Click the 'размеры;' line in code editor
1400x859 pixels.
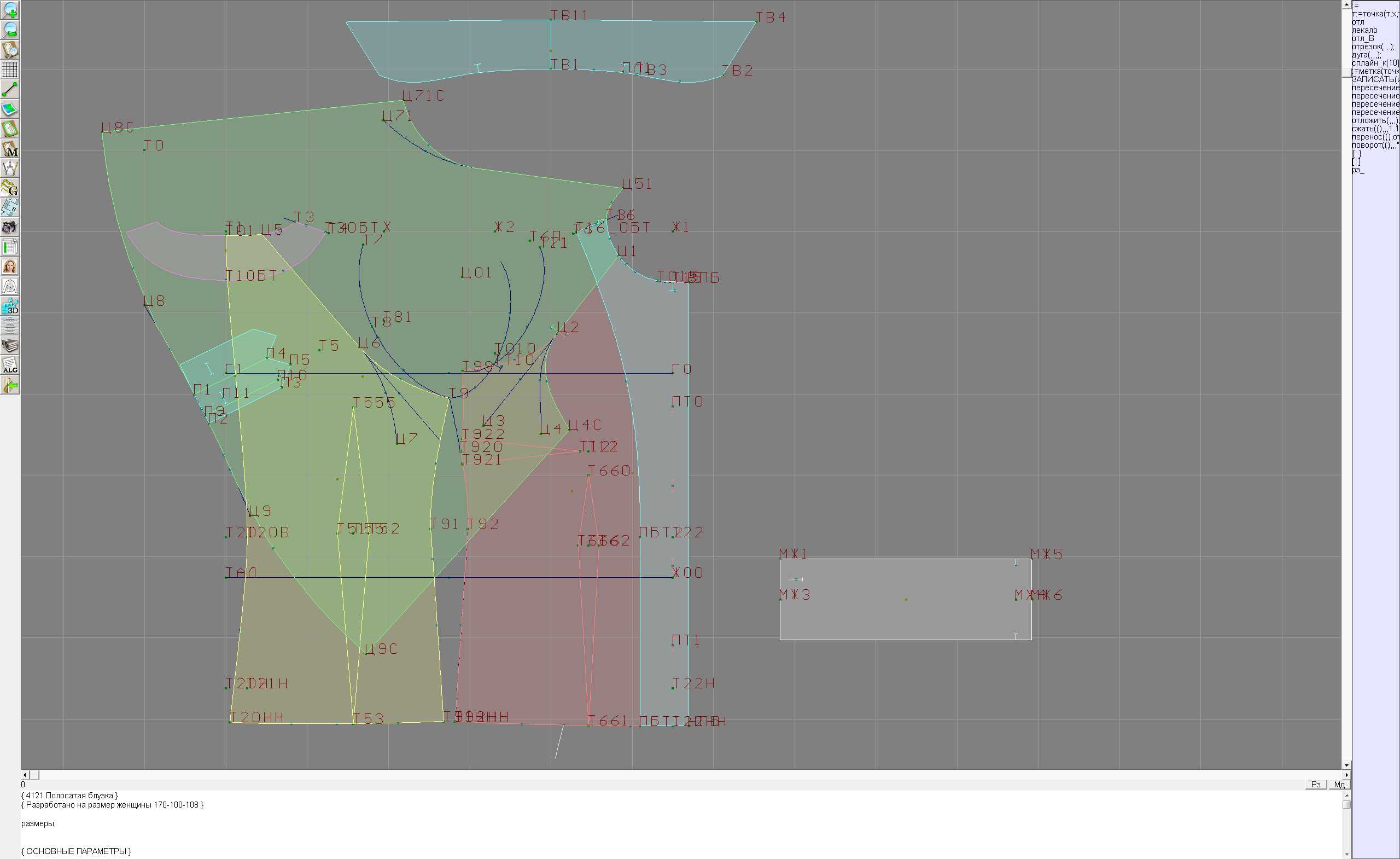click(x=39, y=823)
